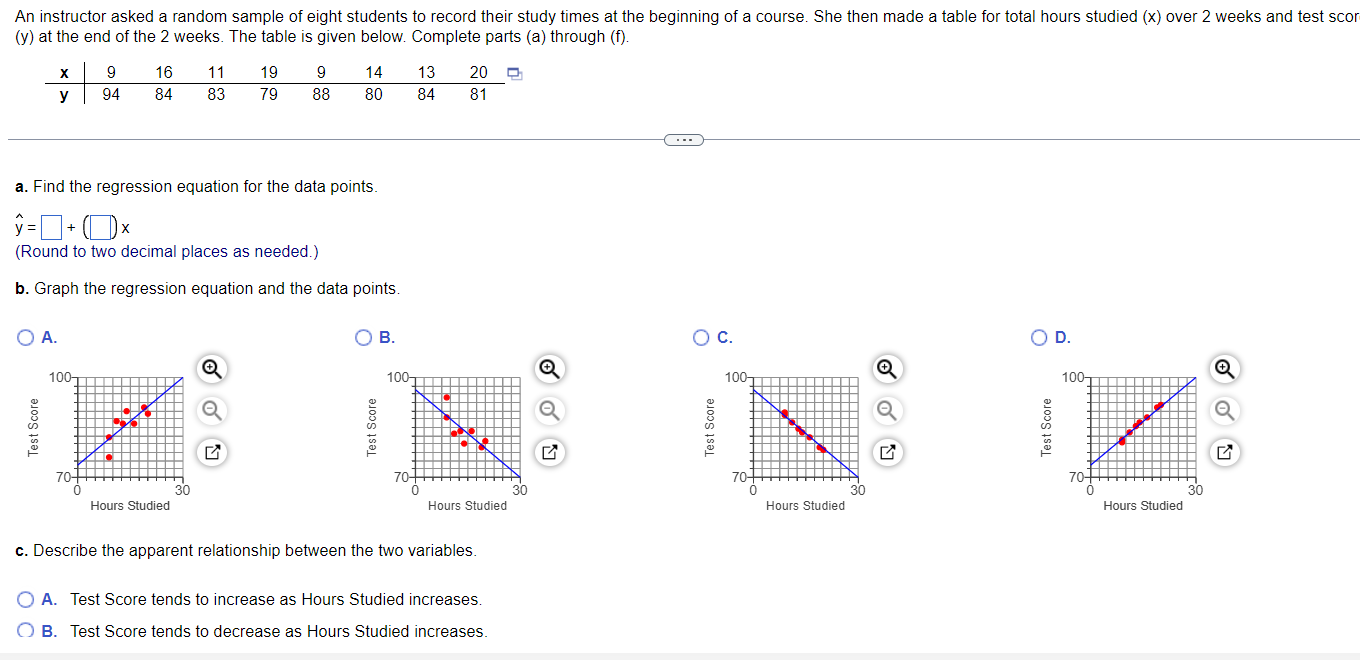Select answer B stating Test Score tends to decrease
This screenshot has height=660, width=1360.
[x=25, y=630]
